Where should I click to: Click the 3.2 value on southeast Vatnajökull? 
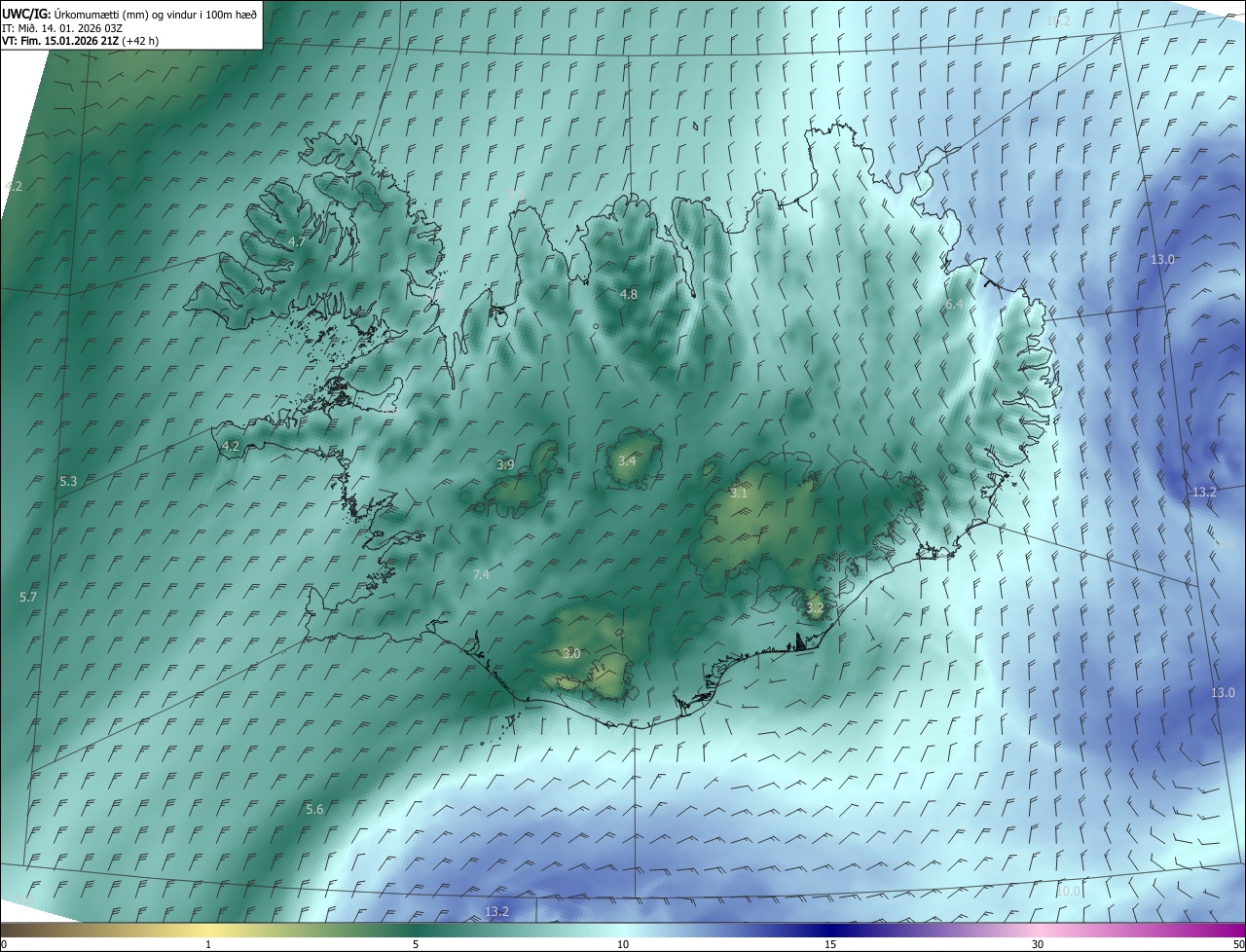(x=815, y=607)
